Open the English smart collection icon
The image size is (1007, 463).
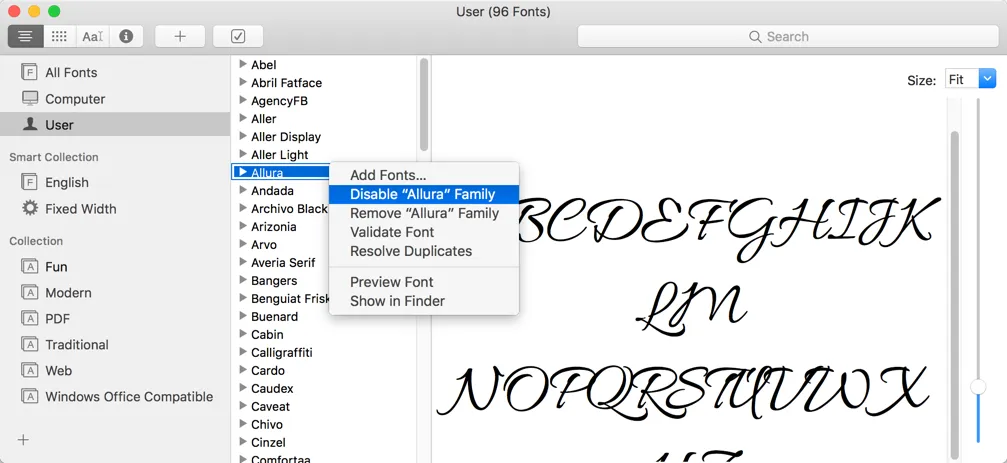tap(30, 182)
